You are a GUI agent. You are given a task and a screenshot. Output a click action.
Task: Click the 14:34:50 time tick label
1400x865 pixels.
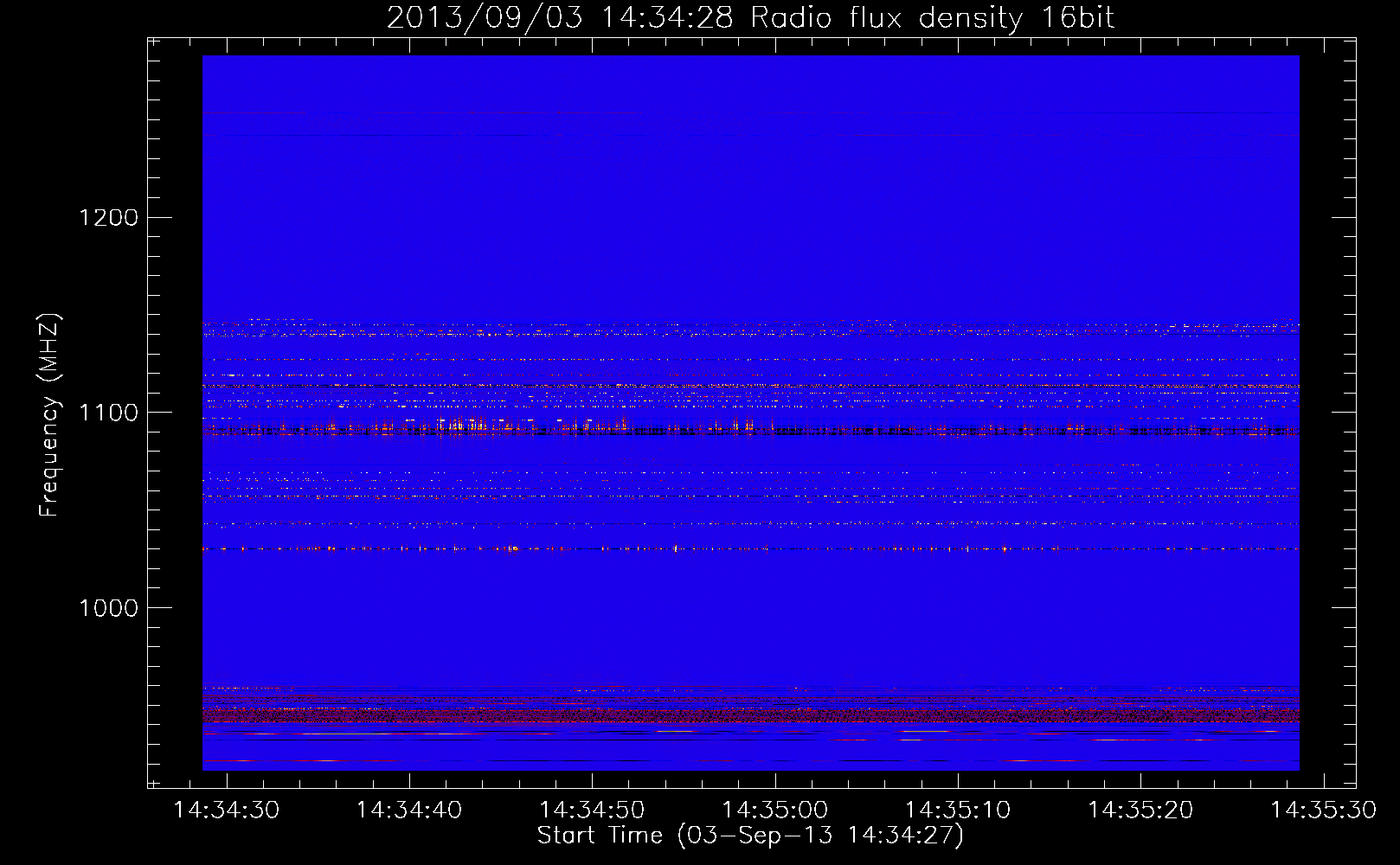tap(592, 811)
